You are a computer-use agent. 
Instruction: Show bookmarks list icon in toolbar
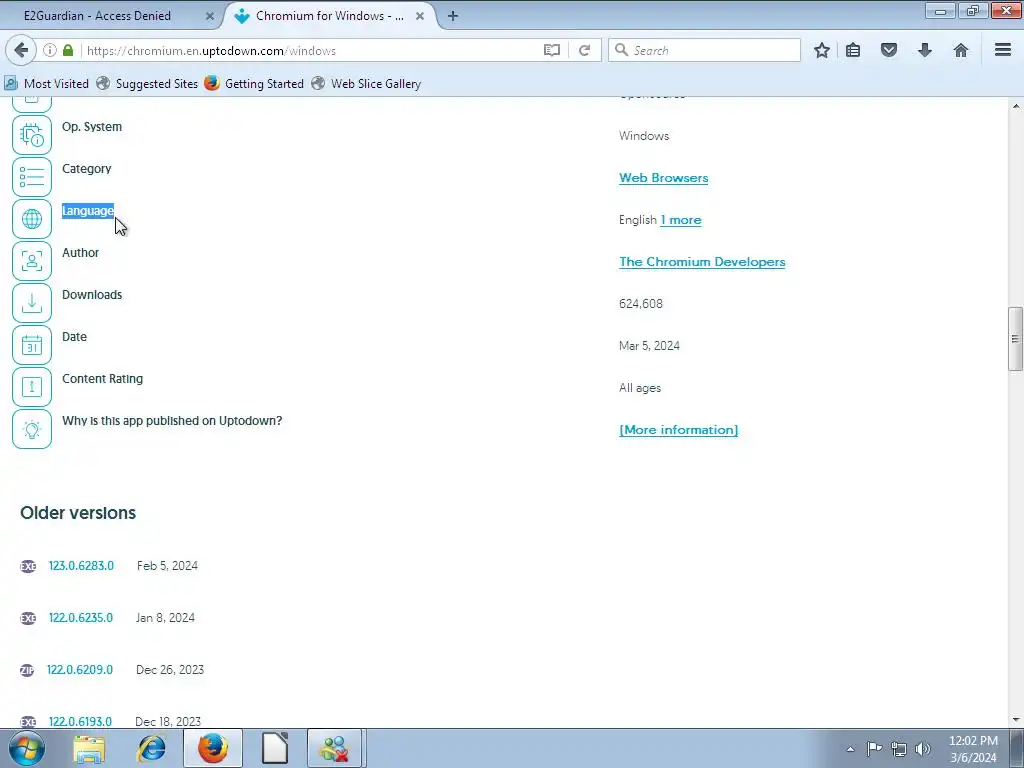pos(853,50)
